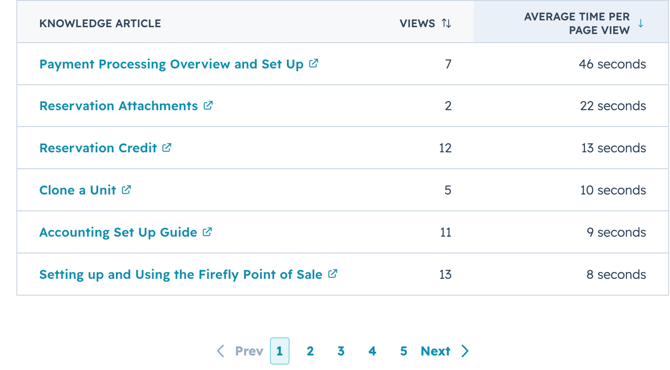Click the previous page chevron arrow
This screenshot has width=670, height=370.
pyautogui.click(x=220, y=351)
